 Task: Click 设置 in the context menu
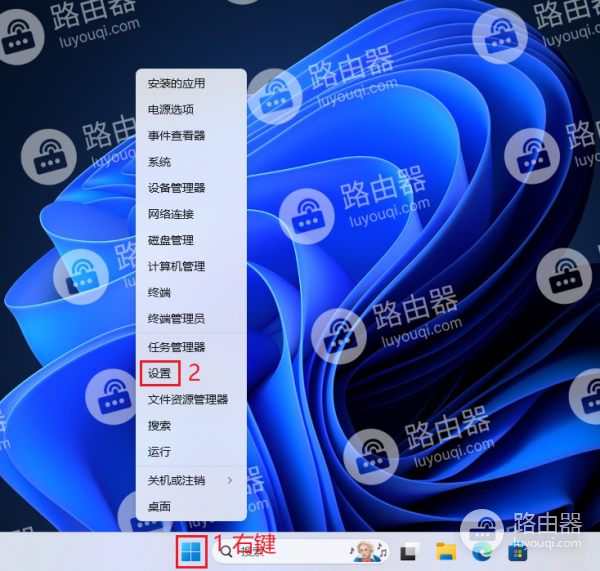pos(191,373)
